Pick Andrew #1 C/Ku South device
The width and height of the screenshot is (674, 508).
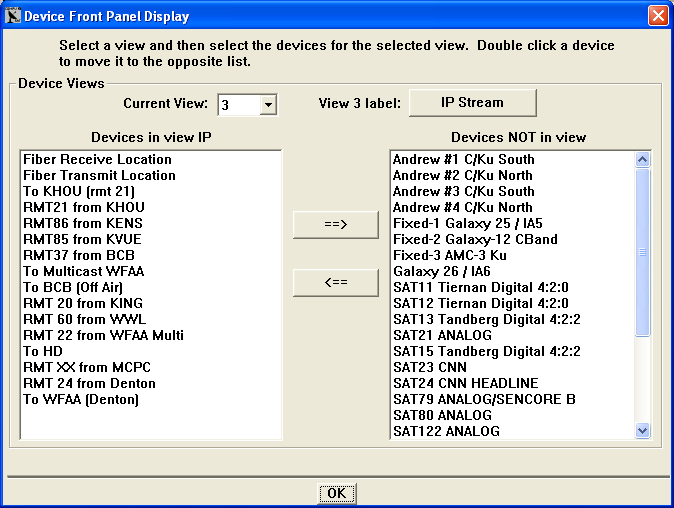pos(463,160)
